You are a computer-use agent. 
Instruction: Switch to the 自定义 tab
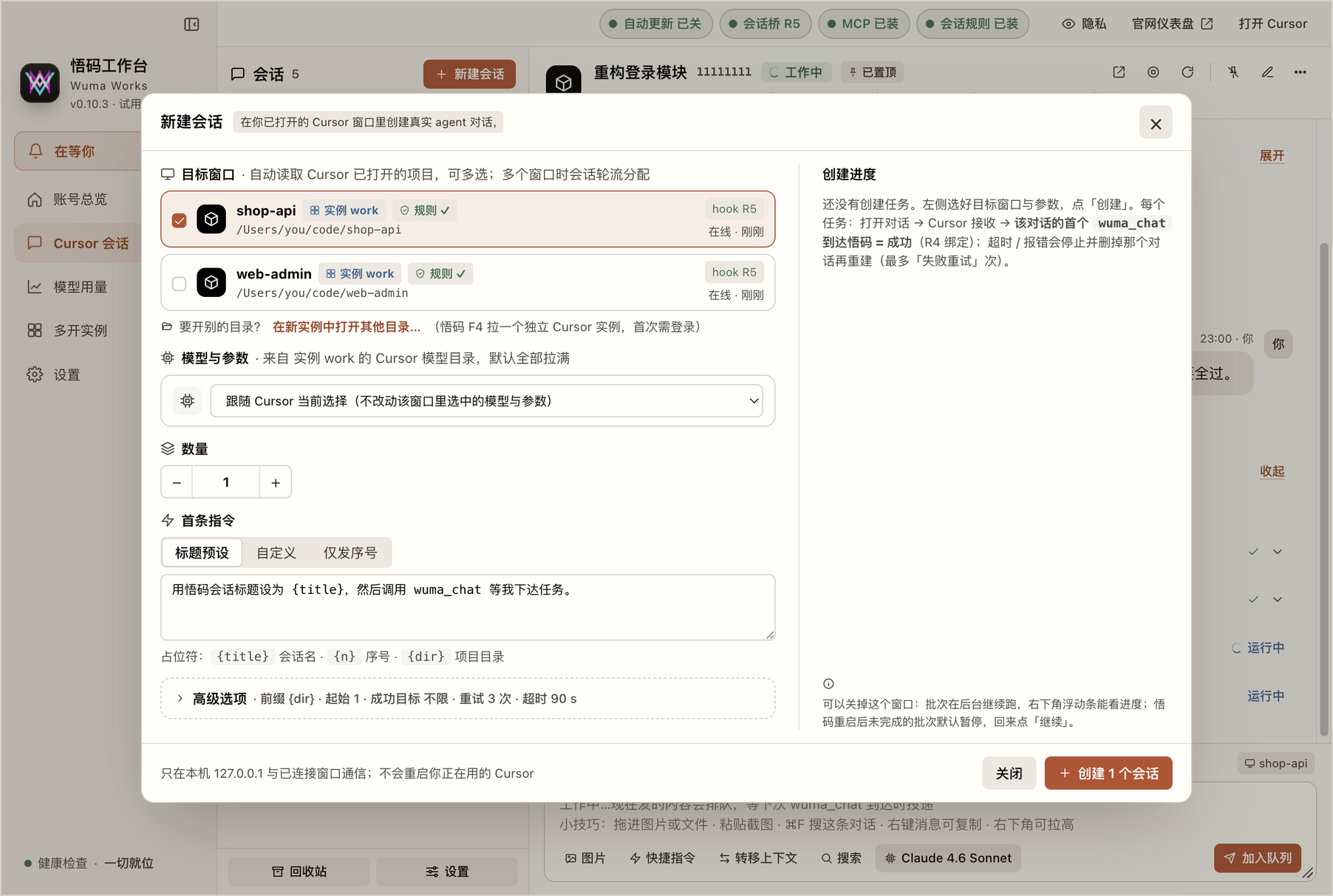pyautogui.click(x=276, y=553)
